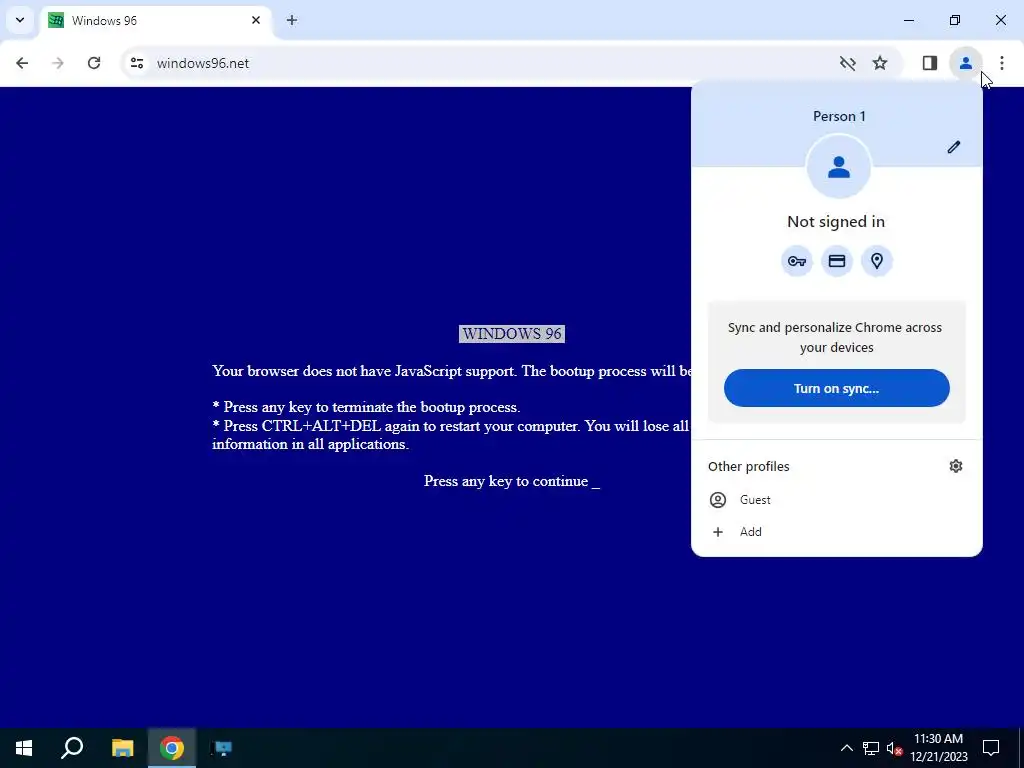Click the profile avatar button in toolbar

tap(966, 63)
